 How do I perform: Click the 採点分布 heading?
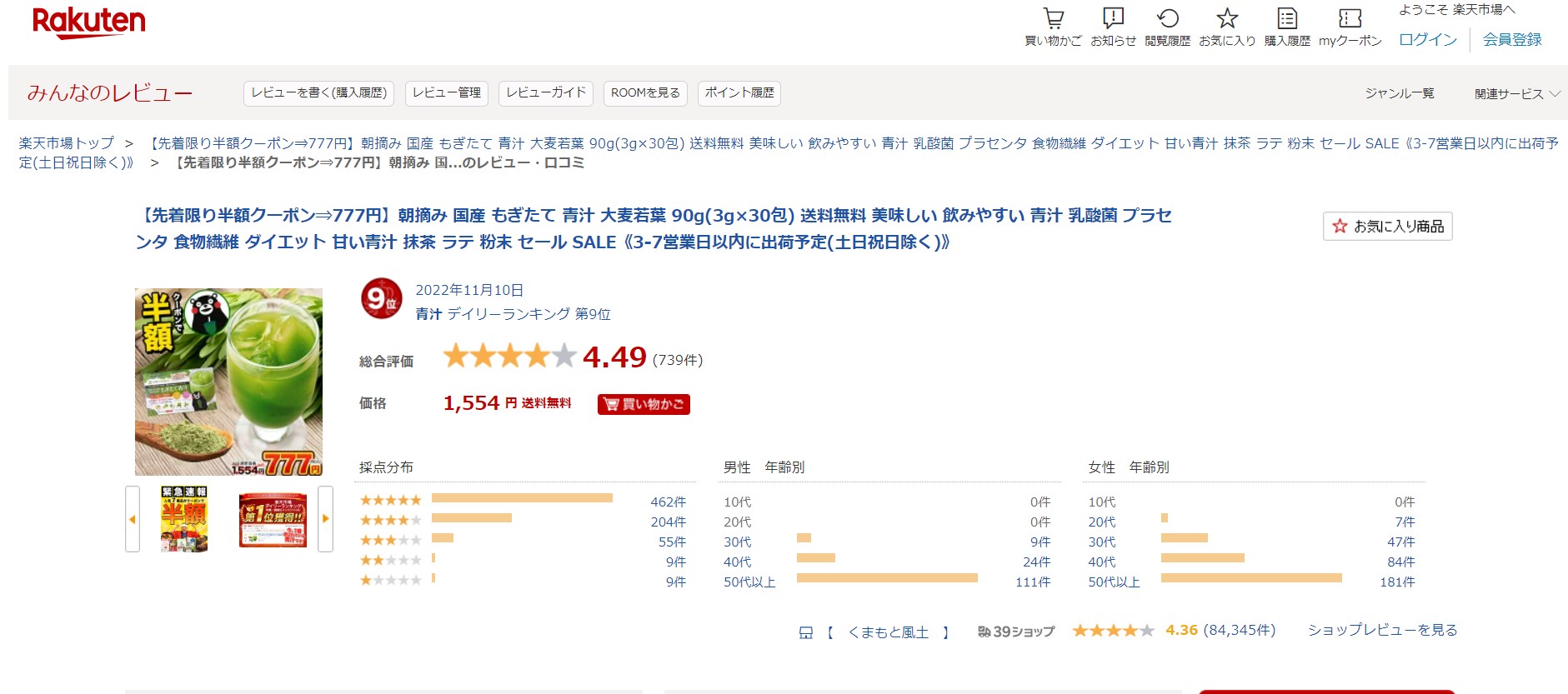click(386, 467)
